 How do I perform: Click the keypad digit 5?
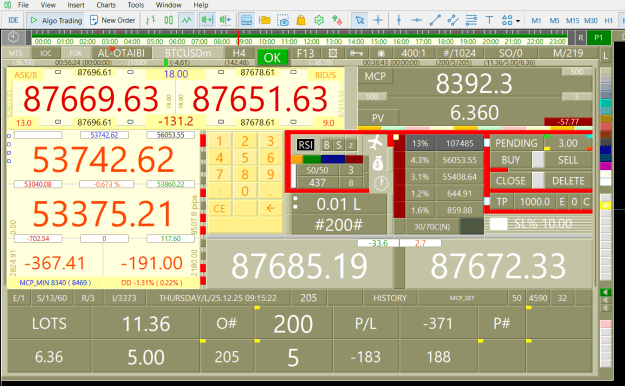click(245, 158)
